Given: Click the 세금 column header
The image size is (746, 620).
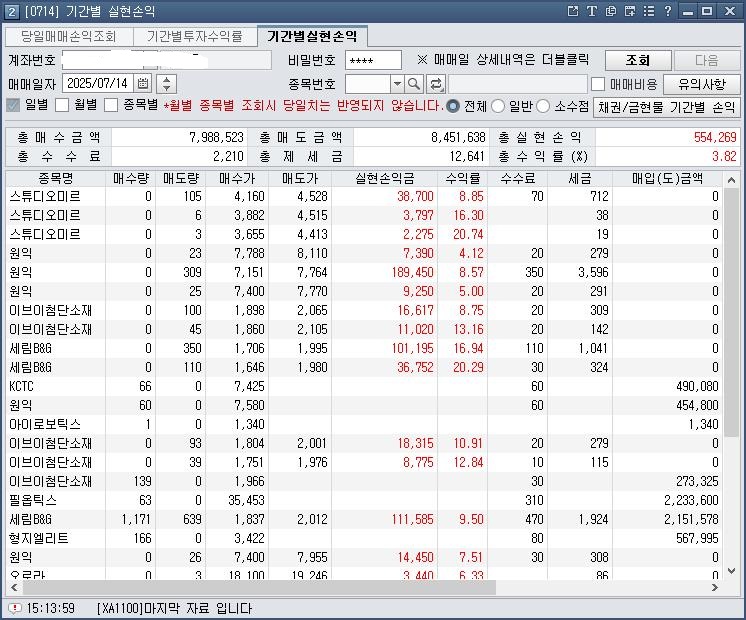Looking at the screenshot, I should click(x=579, y=178).
